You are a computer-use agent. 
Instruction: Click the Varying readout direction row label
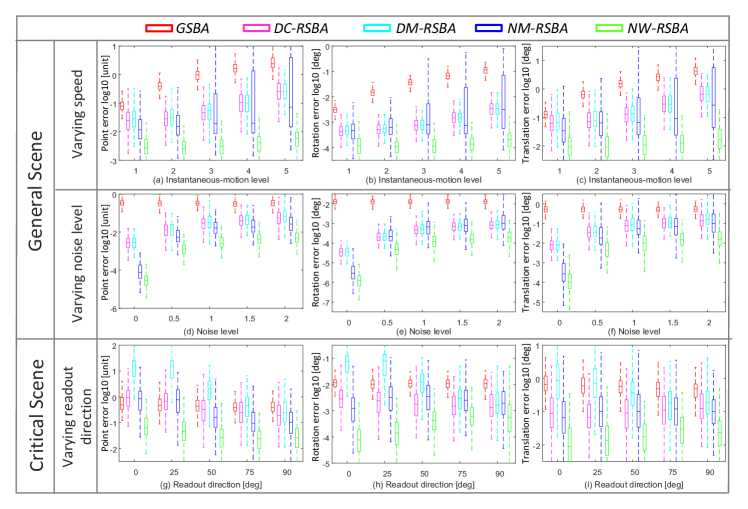(77, 416)
